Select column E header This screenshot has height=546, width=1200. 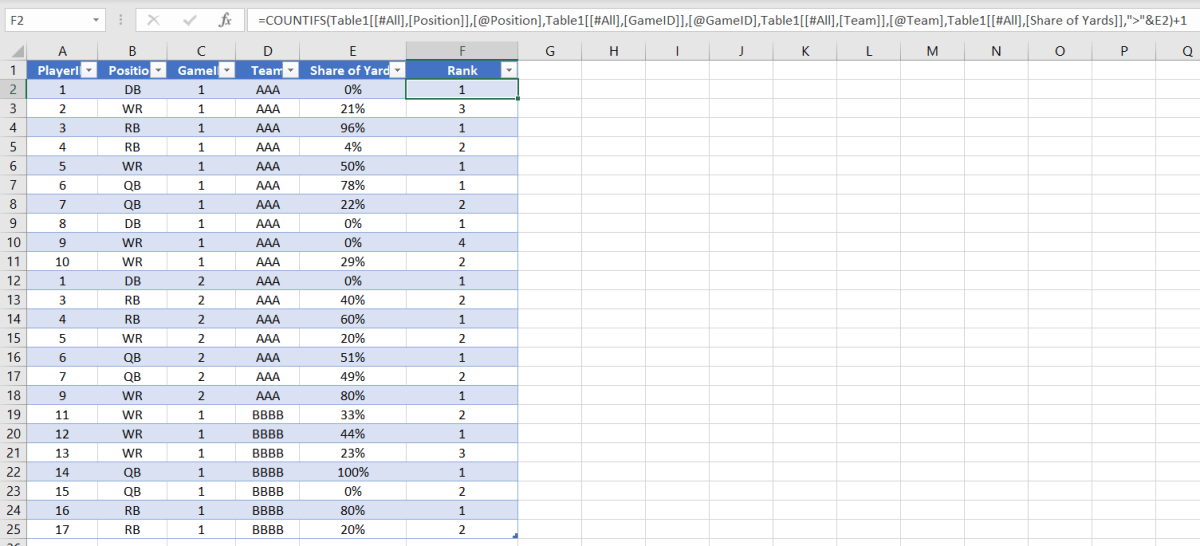353,51
